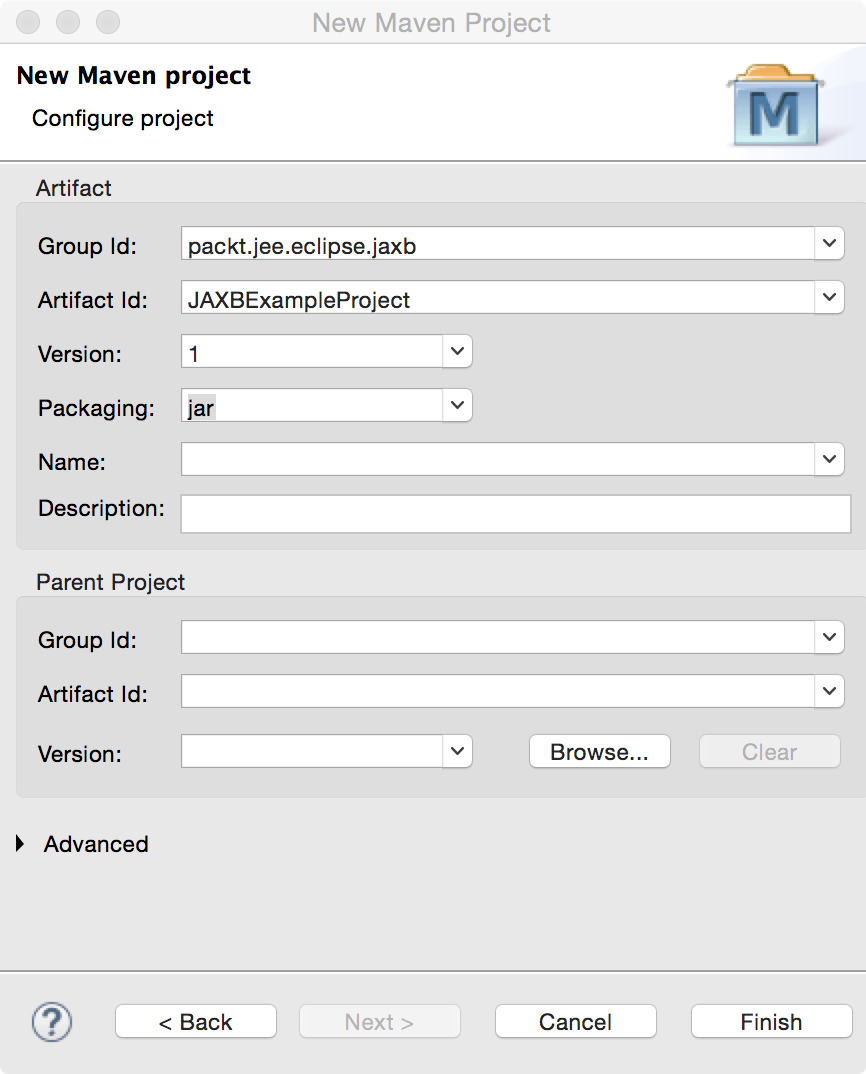Viewport: 866px width, 1074px height.
Task: Click the Browse... button
Action: 599,752
